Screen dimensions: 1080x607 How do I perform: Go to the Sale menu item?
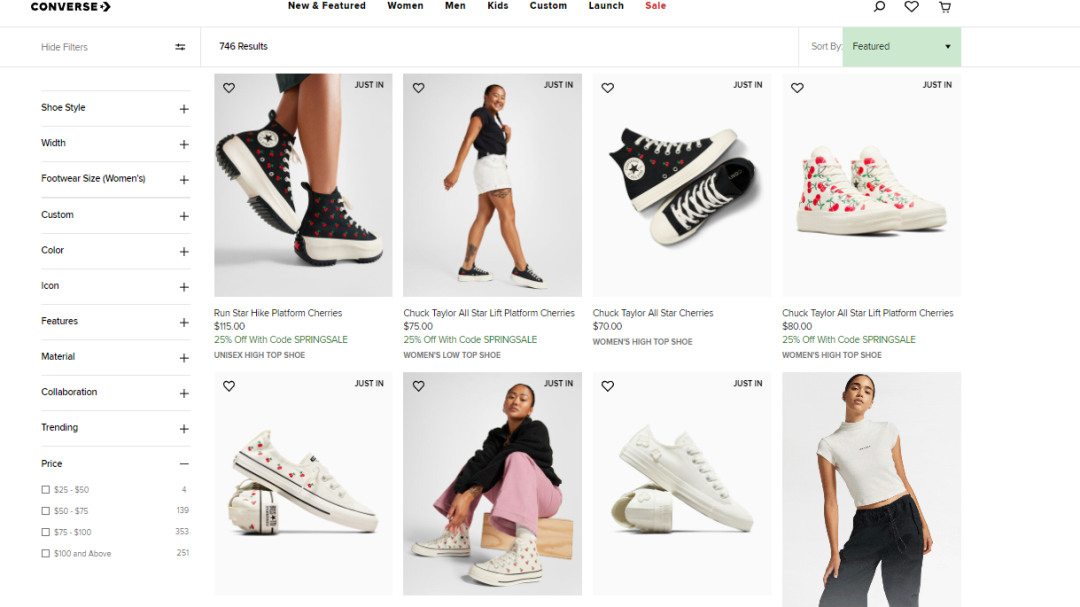[x=655, y=6]
